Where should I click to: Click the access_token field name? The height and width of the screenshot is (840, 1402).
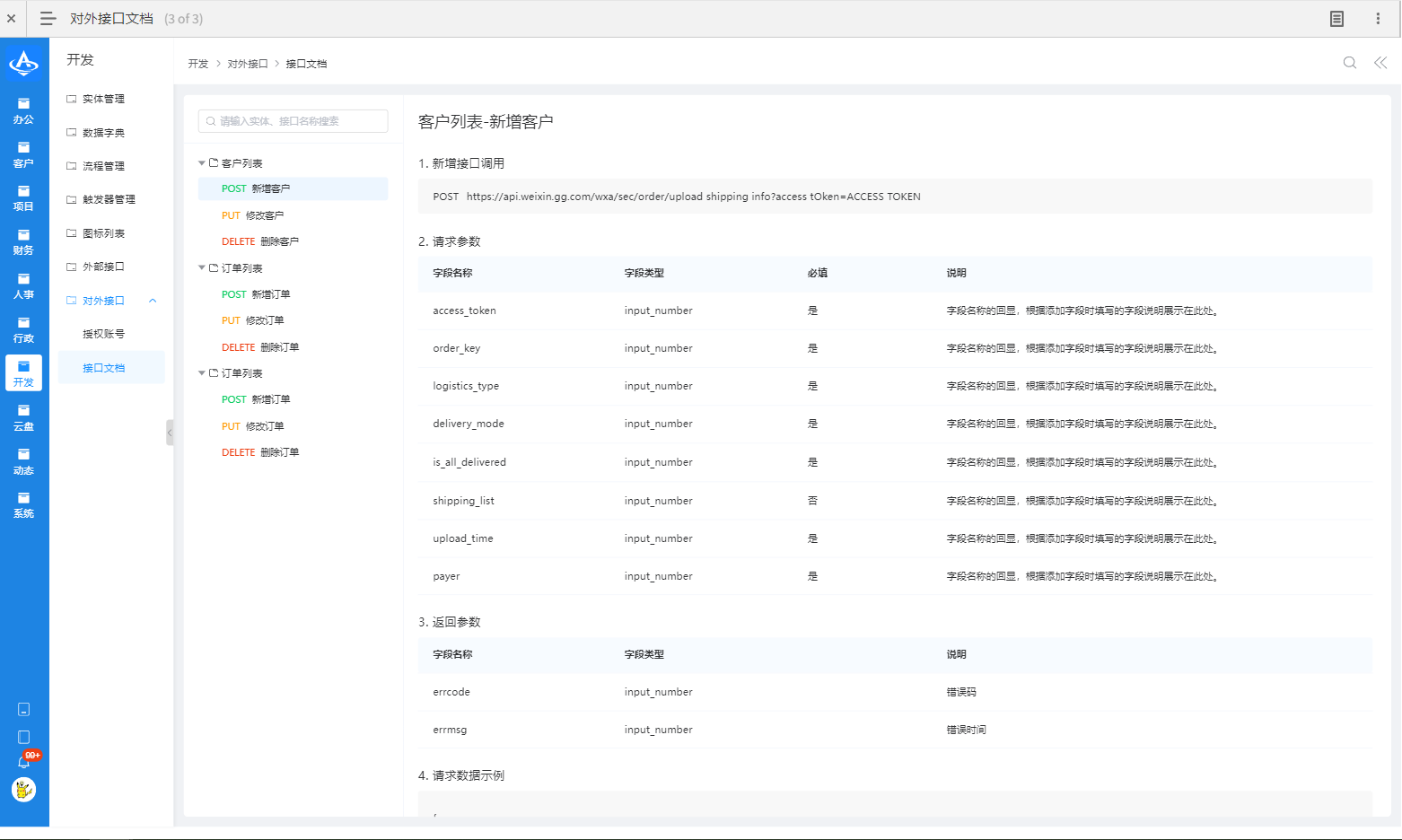(464, 311)
